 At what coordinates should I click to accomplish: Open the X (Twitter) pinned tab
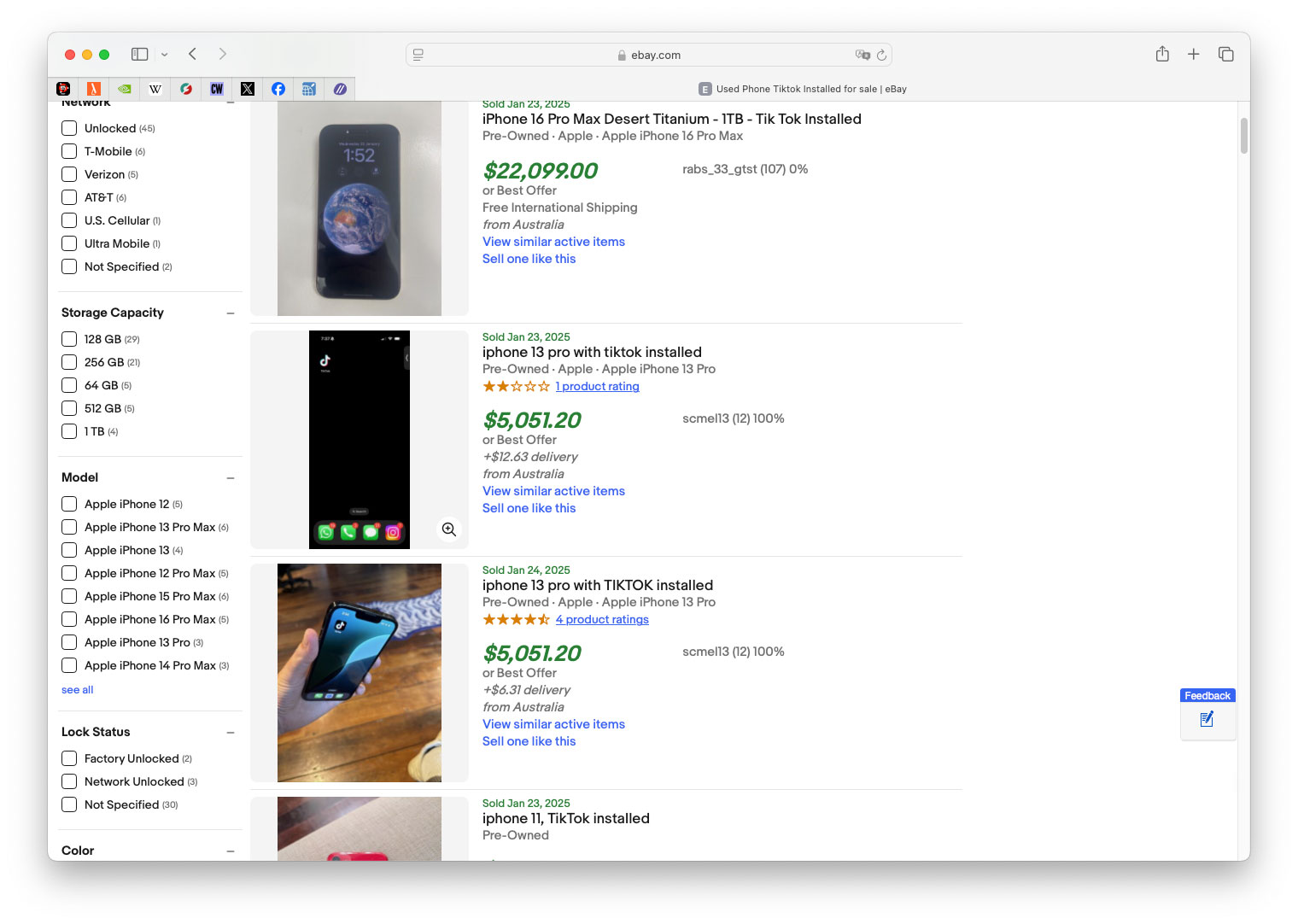coord(248,89)
